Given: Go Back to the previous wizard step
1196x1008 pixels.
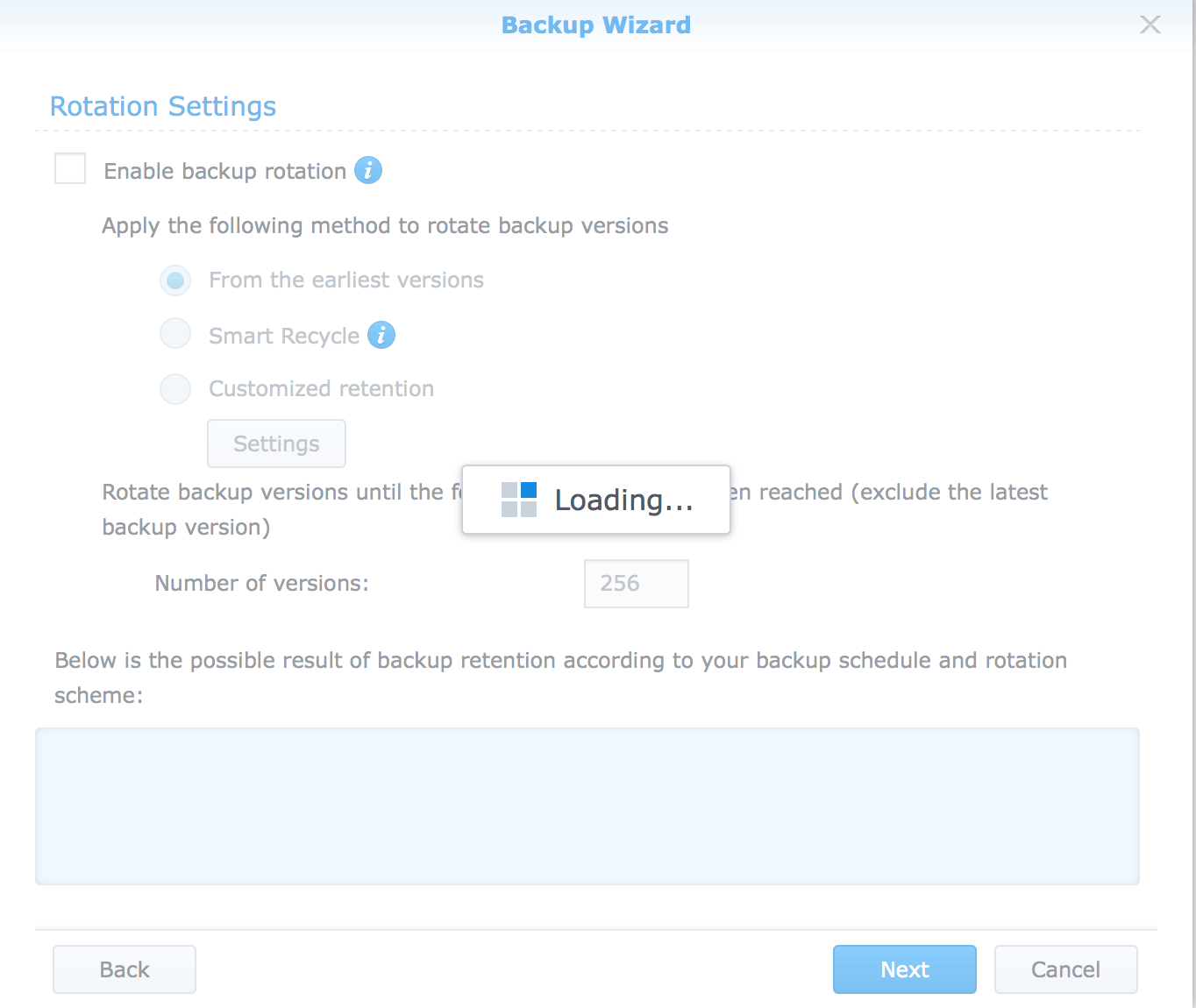Looking at the screenshot, I should click(x=125, y=969).
